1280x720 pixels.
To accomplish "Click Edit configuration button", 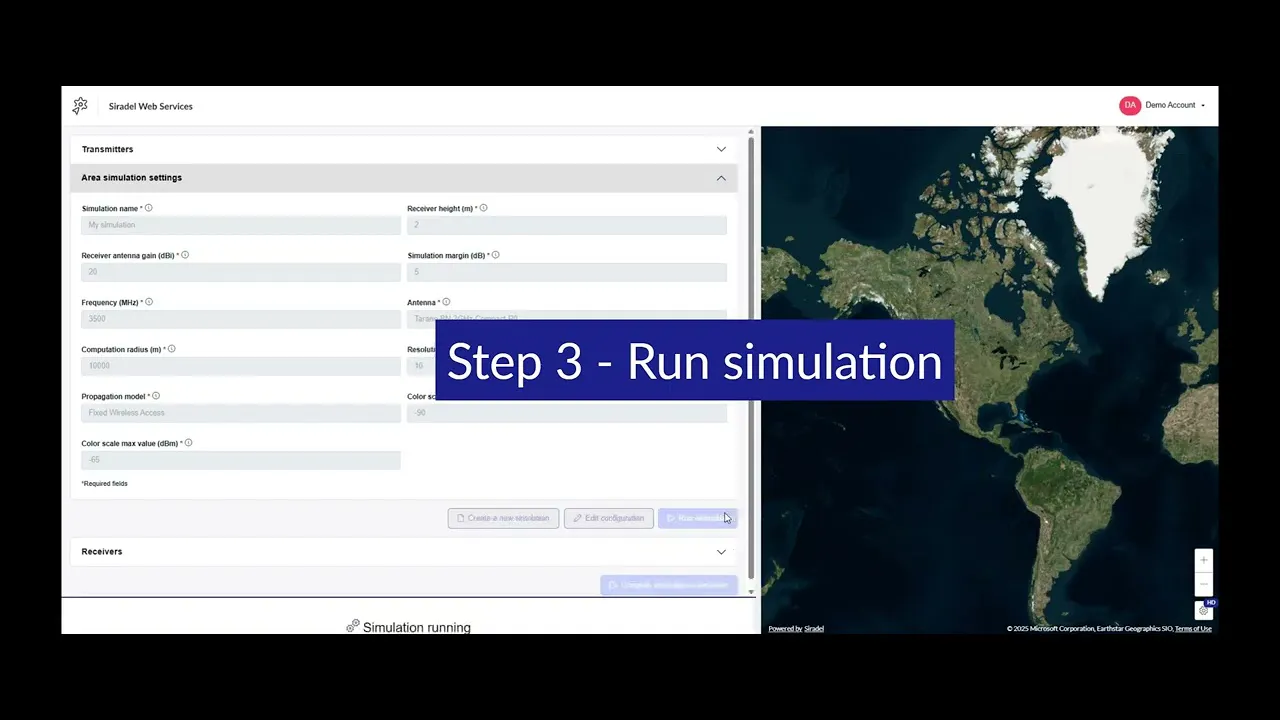I will 608,518.
